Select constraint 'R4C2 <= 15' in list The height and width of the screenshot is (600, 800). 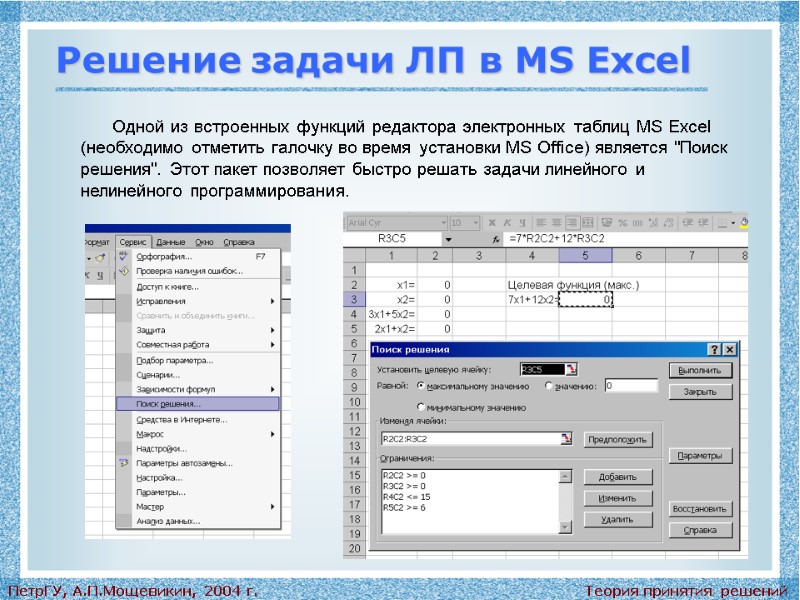point(407,497)
